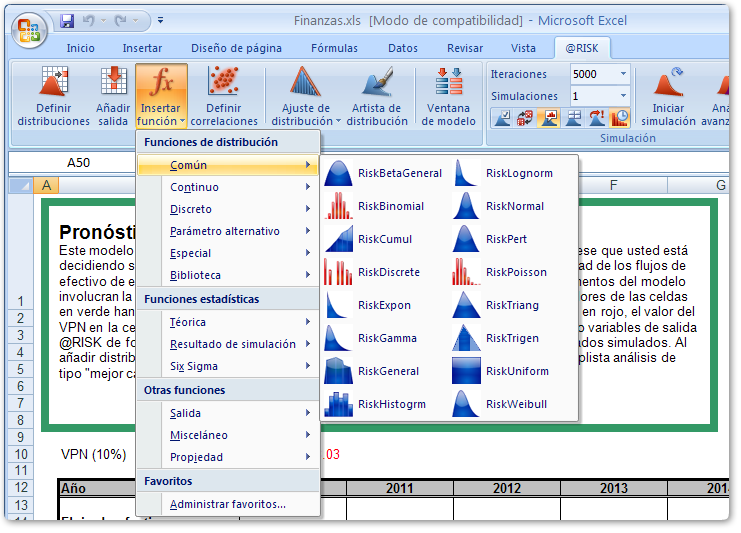
Task: Click the Iteraciones value field 5000
Action: coord(594,74)
